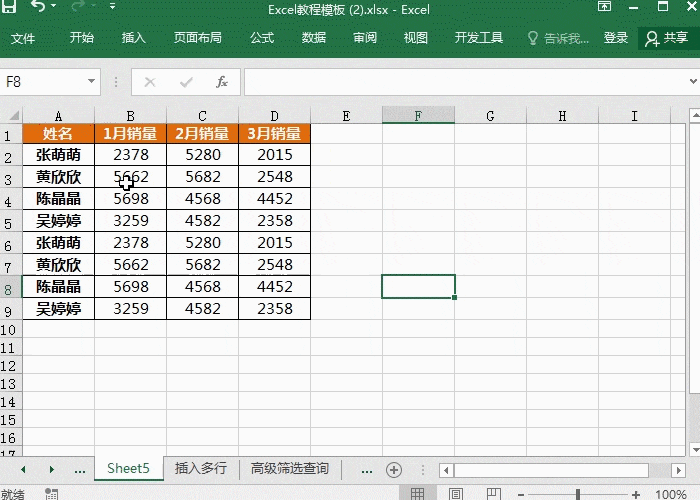The height and width of the screenshot is (500, 700).
Task: Click the enter checkmark in formula bar
Action: [186, 82]
